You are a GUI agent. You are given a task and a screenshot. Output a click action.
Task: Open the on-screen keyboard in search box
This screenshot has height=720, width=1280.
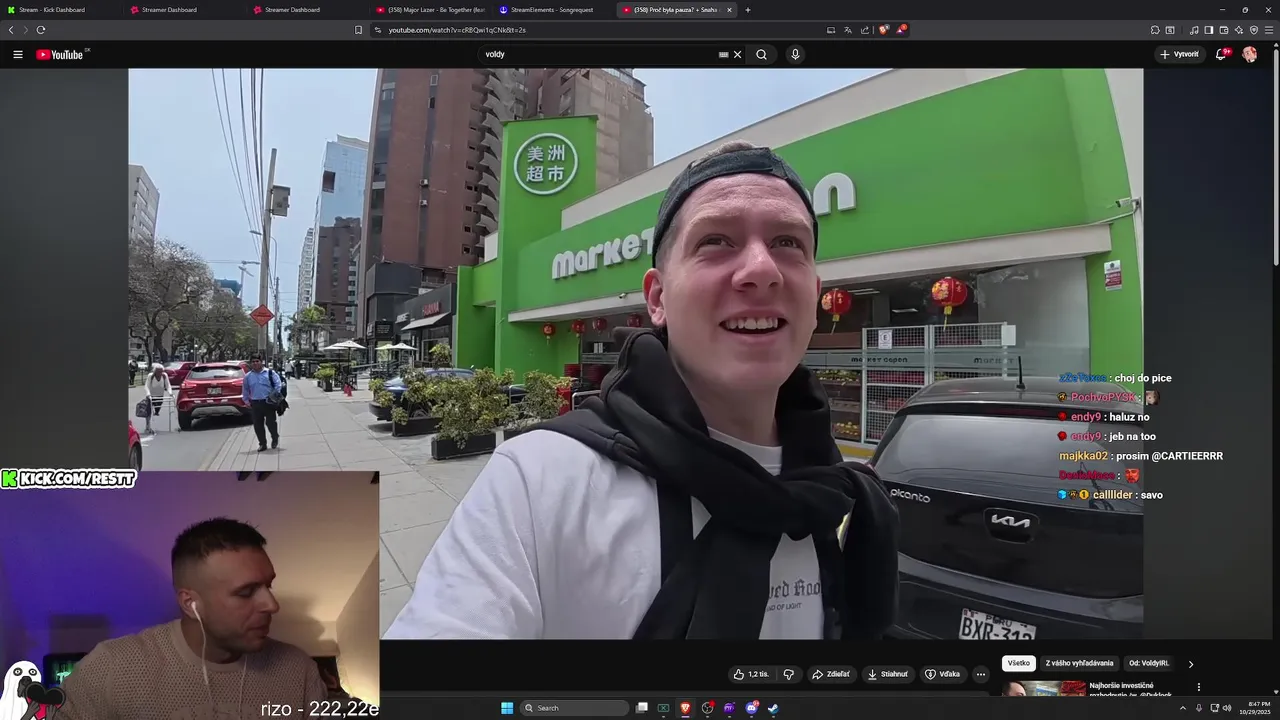point(723,55)
